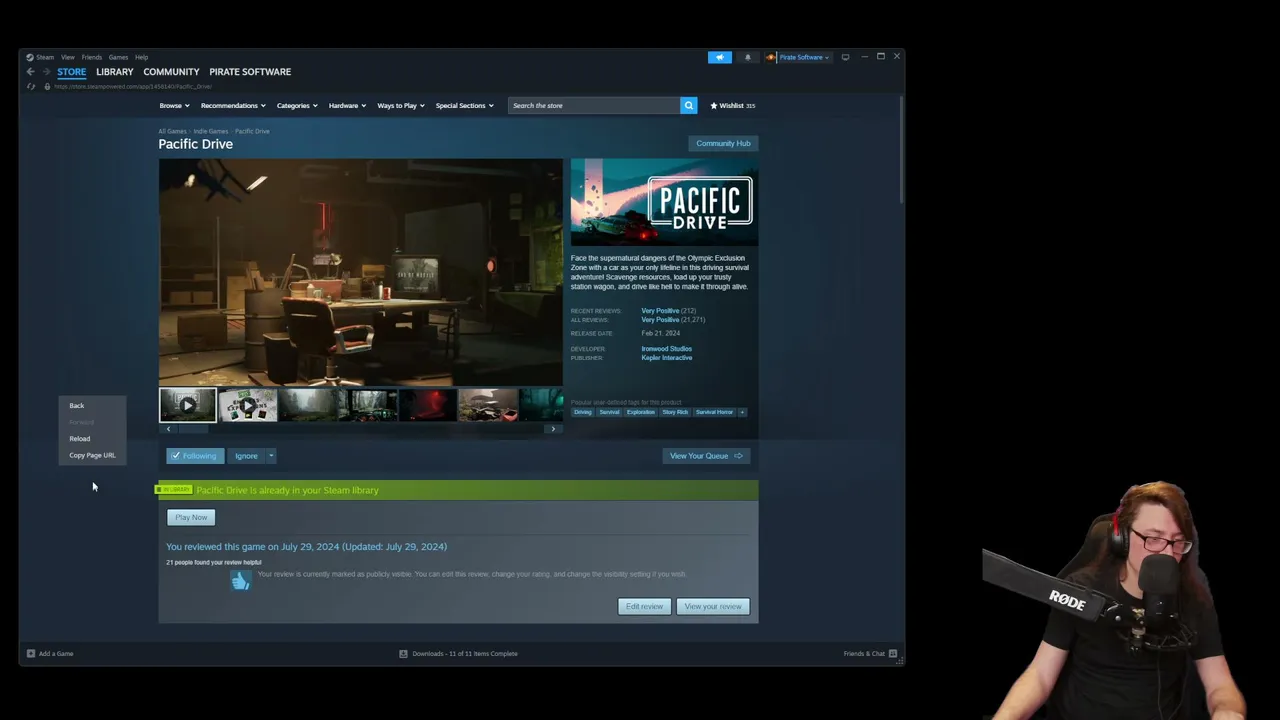Select the first trailer thumbnail

tap(187, 405)
